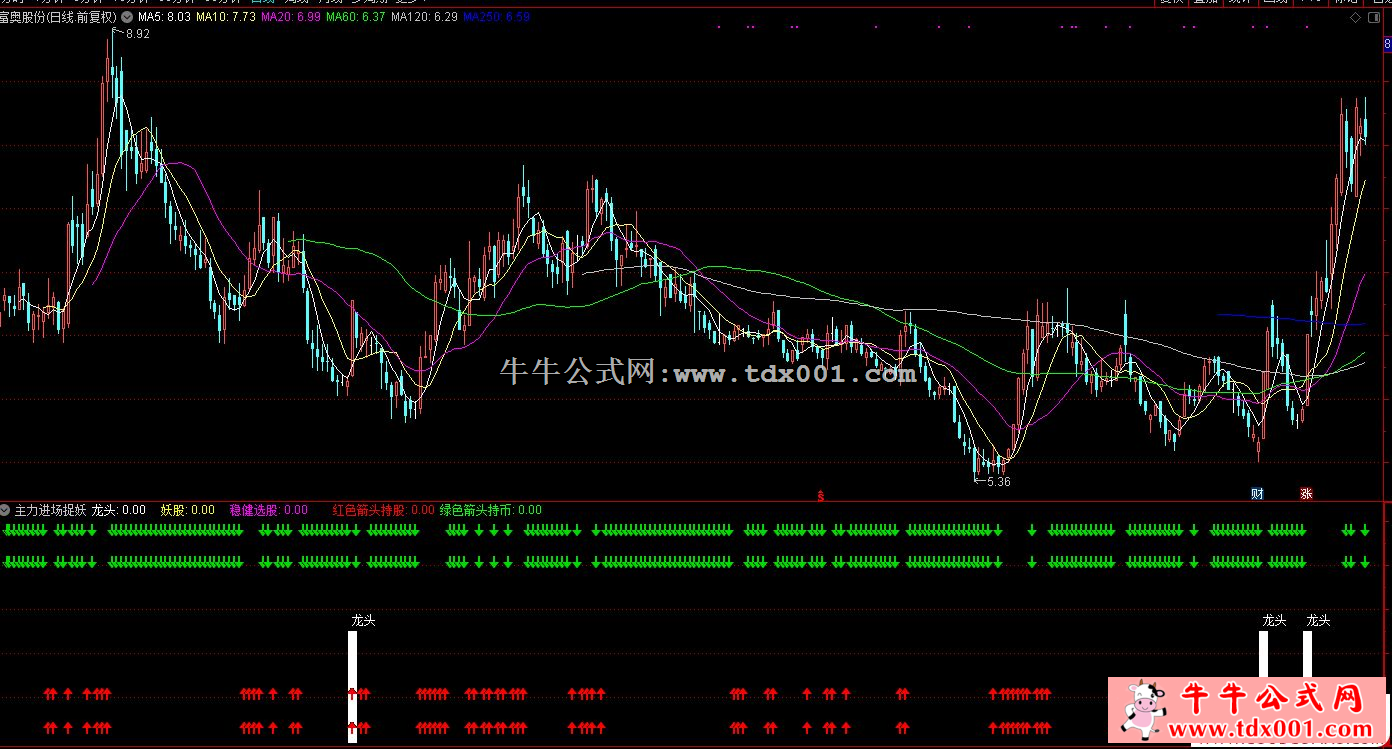Click the yellow 妖股: 0.00 value

click(187, 510)
